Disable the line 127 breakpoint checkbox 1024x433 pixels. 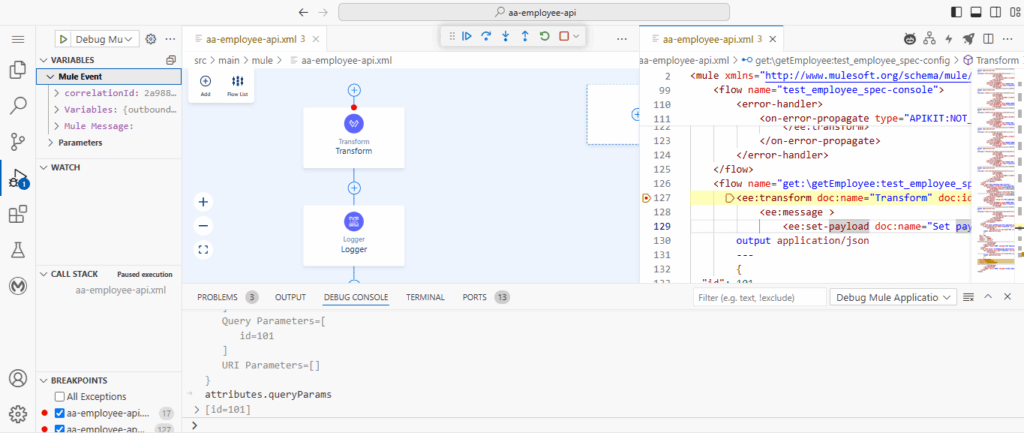pyautogui.click(x=59, y=429)
